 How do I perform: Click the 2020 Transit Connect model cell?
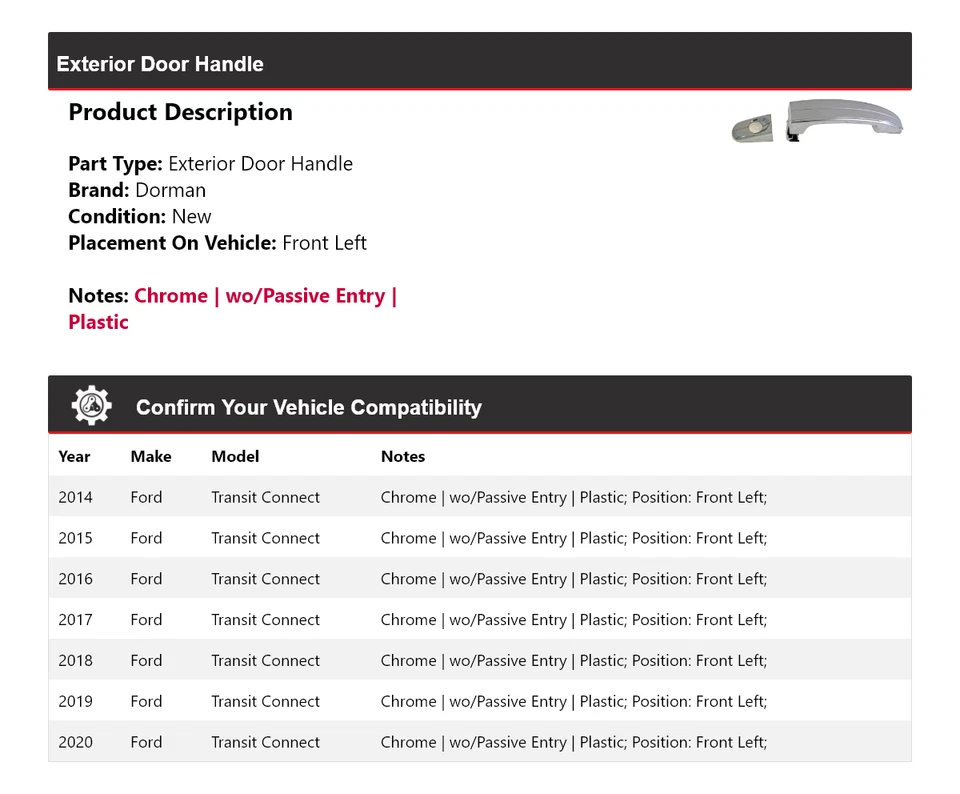pyautogui.click(x=265, y=743)
